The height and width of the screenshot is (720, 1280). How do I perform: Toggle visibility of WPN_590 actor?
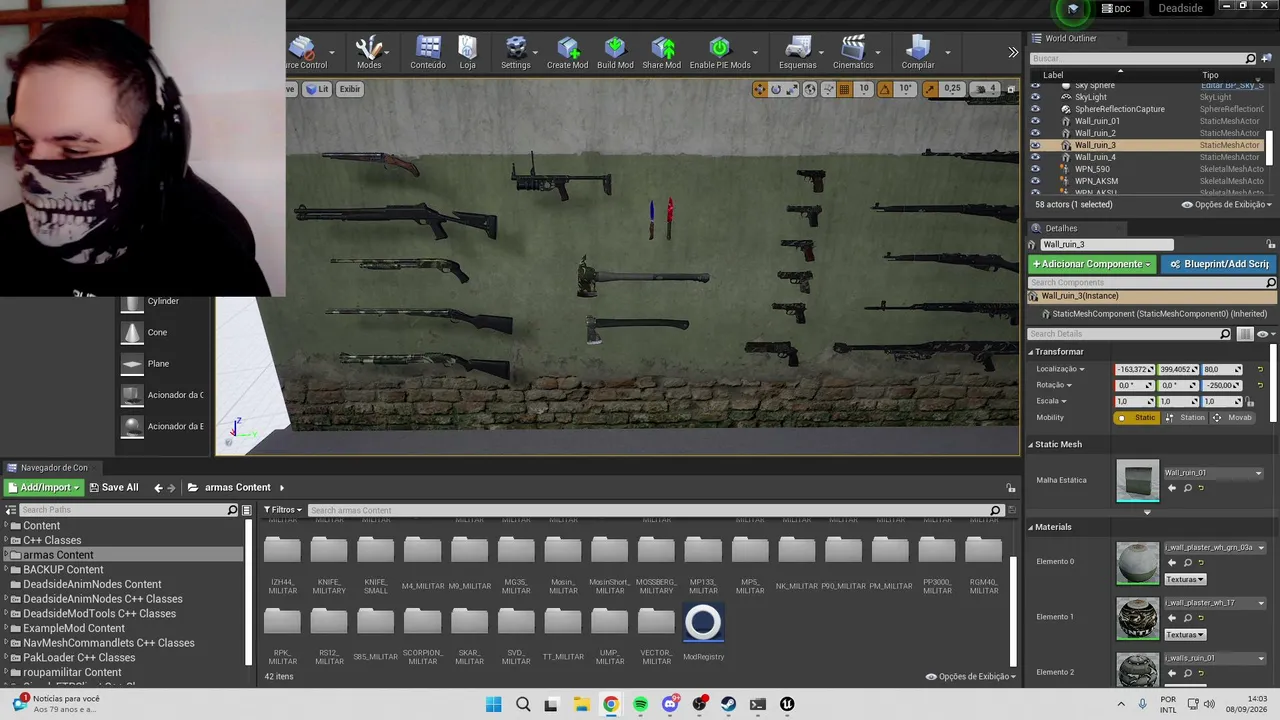tap(1035, 169)
